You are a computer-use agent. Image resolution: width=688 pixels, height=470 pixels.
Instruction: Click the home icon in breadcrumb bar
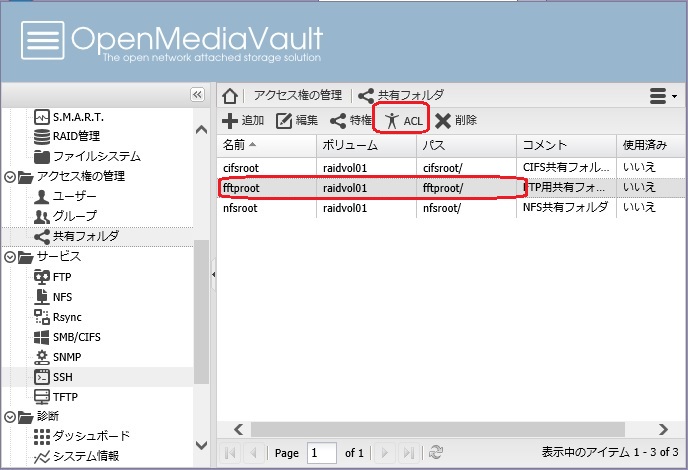[x=230, y=95]
